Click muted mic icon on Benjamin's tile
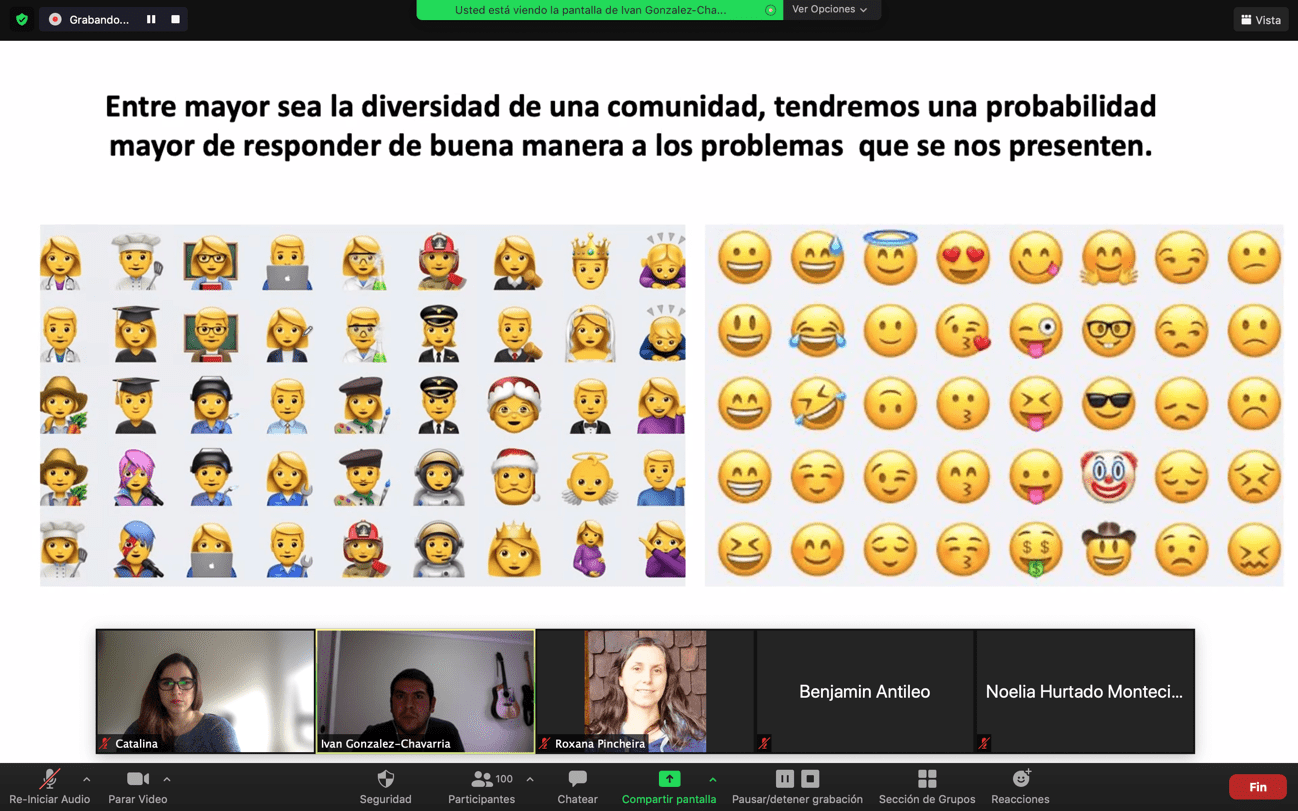Viewport: 1298px width, 811px height. pos(764,743)
